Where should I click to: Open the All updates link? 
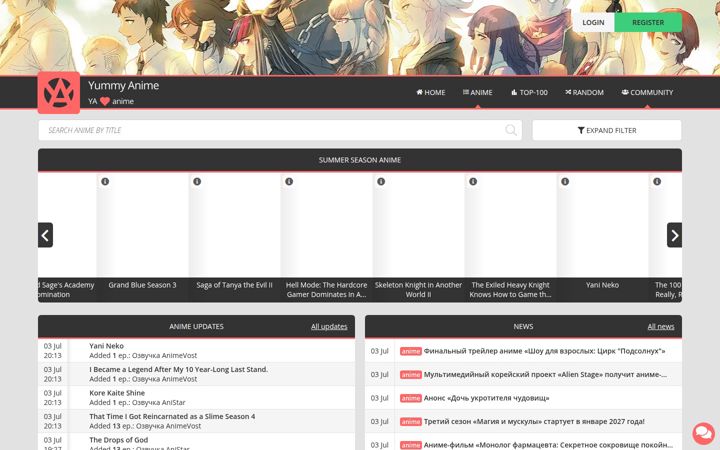pos(329,326)
